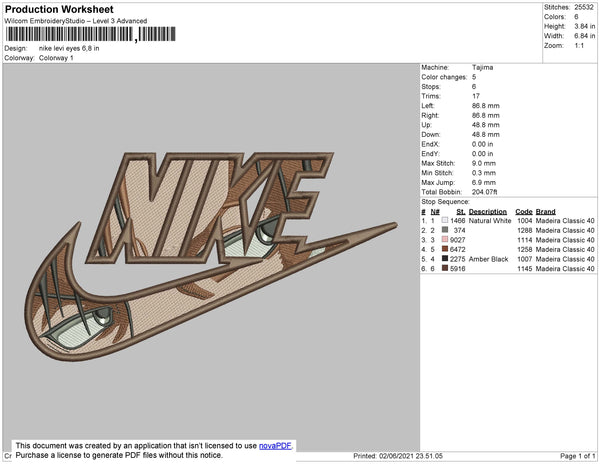Click the Height value 3.84 in

(584, 26)
